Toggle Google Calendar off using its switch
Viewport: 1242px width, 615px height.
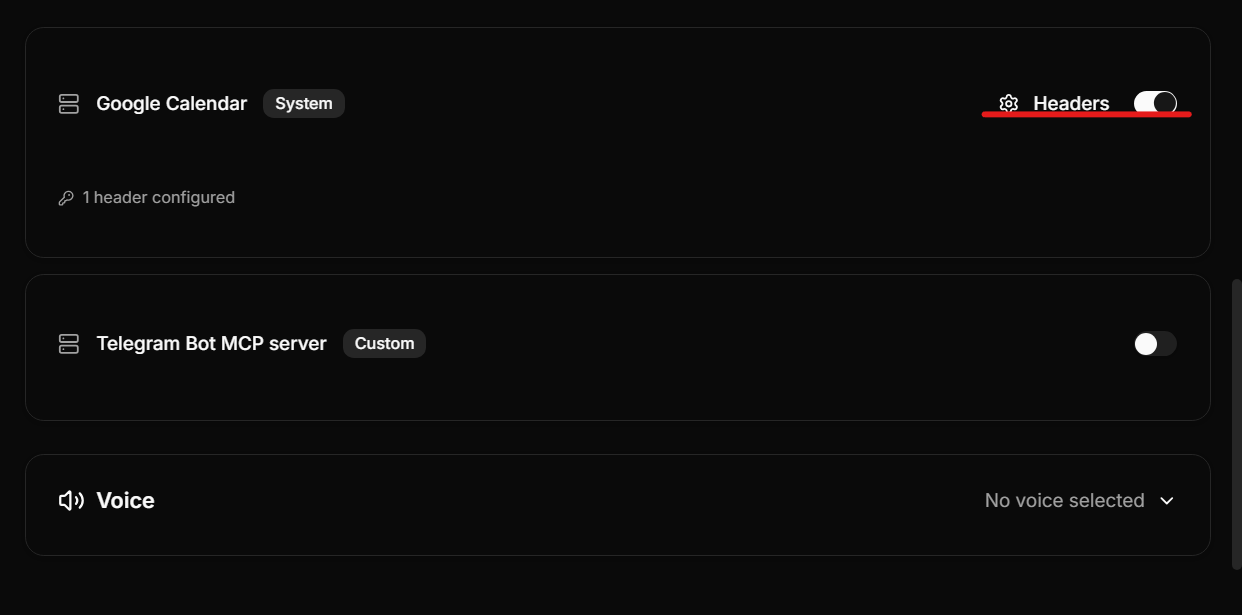pyautogui.click(x=1157, y=102)
